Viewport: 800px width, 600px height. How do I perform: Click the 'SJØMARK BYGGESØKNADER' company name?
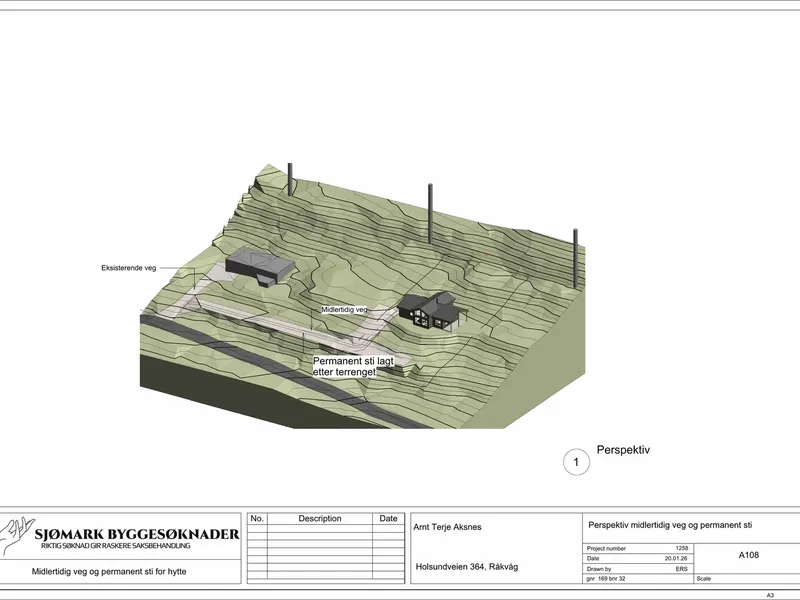pyautogui.click(x=137, y=534)
